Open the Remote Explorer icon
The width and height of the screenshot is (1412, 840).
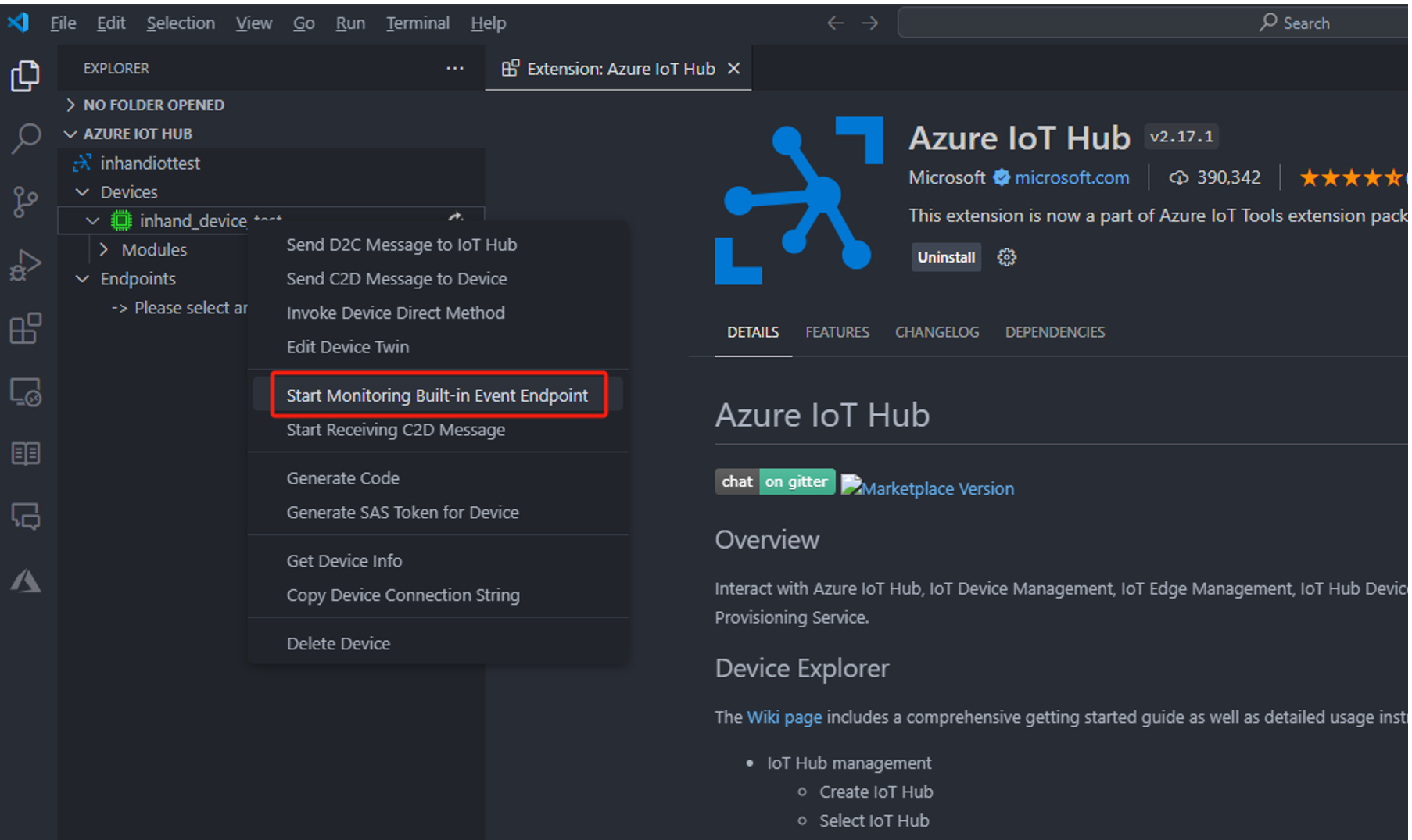(x=25, y=391)
